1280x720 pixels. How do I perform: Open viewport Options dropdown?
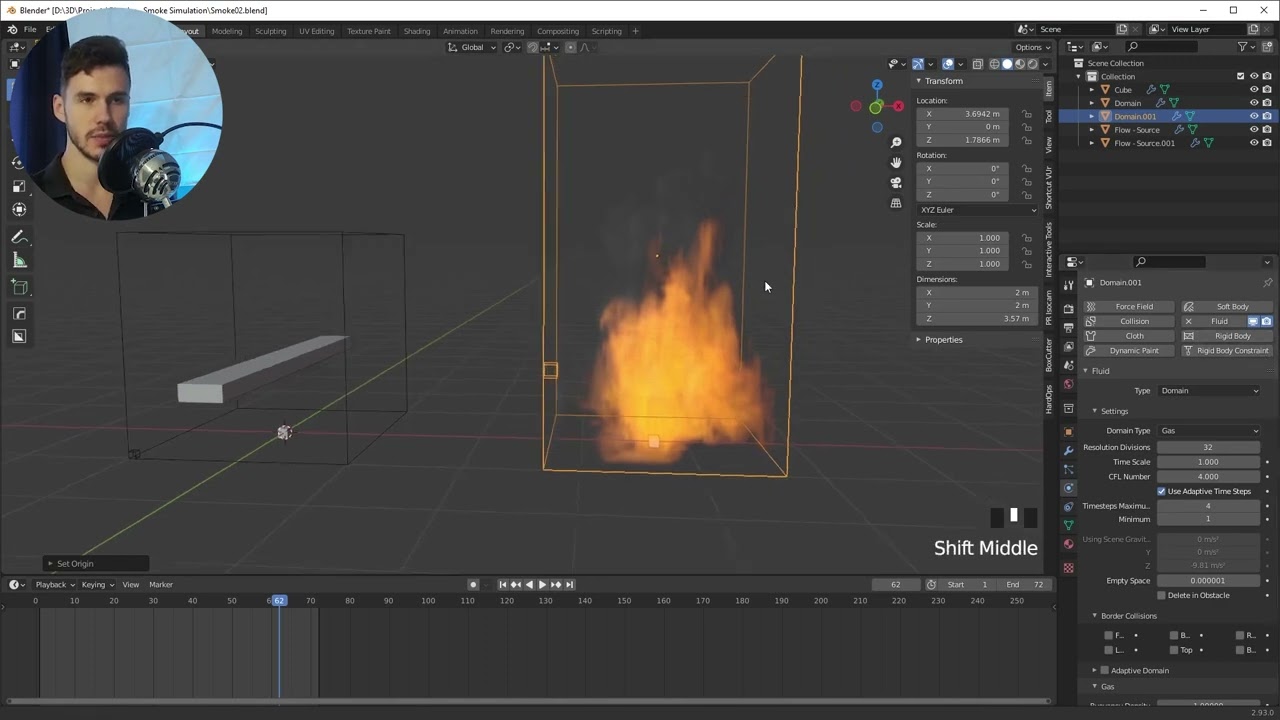(1031, 47)
